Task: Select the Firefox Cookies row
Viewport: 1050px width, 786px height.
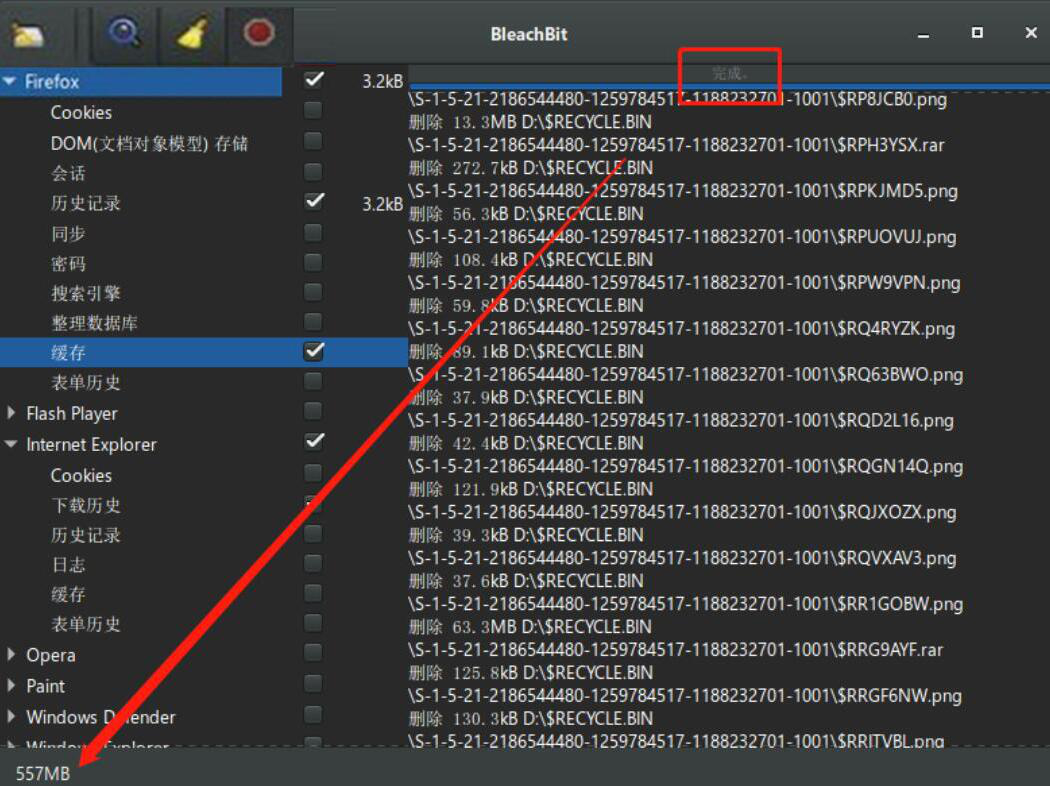Action: click(x=204, y=112)
